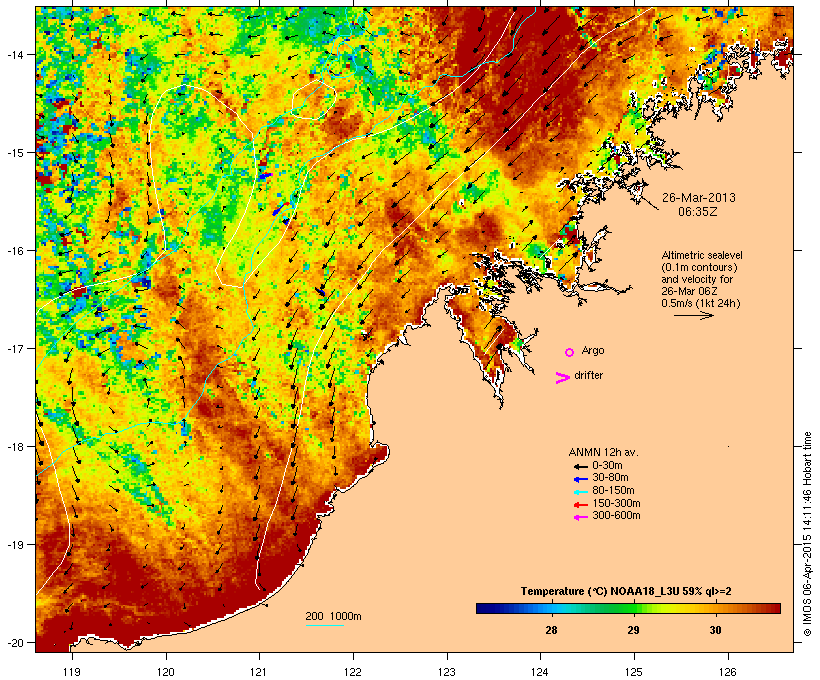Click the 'Argo' legend label

point(593,350)
